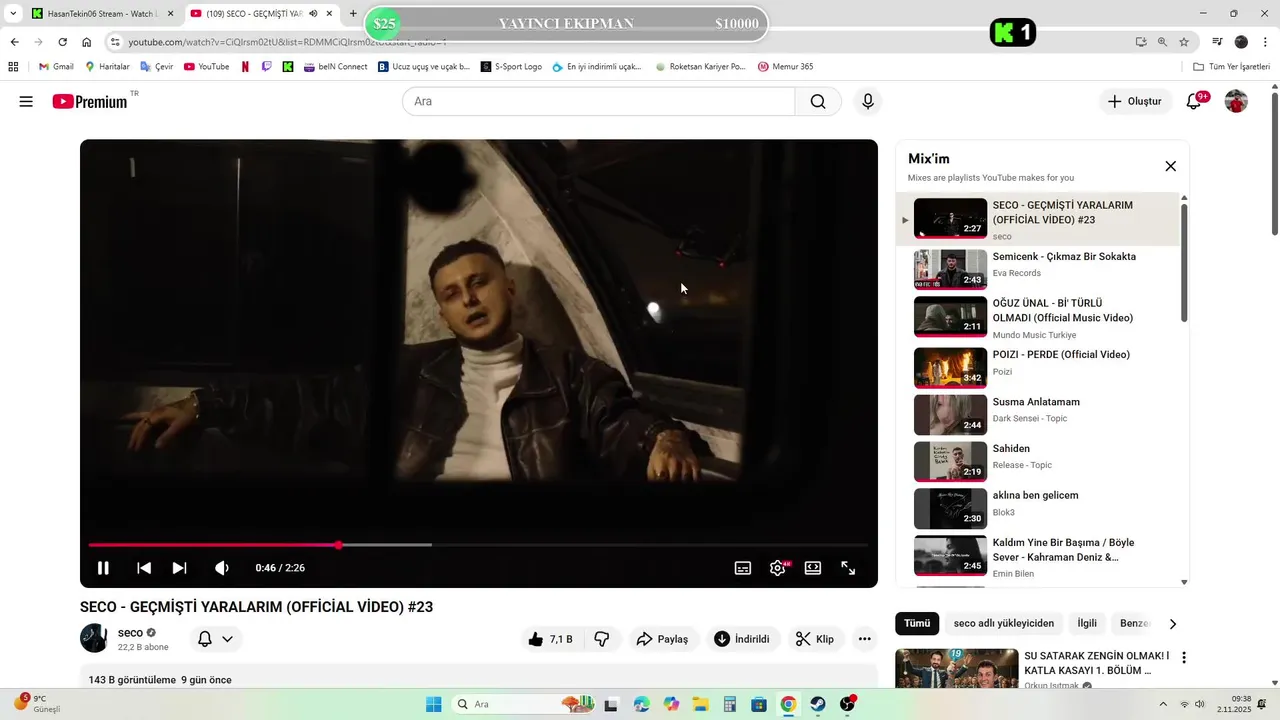
Task: Select the İlgili filter chip
Action: point(1087,623)
